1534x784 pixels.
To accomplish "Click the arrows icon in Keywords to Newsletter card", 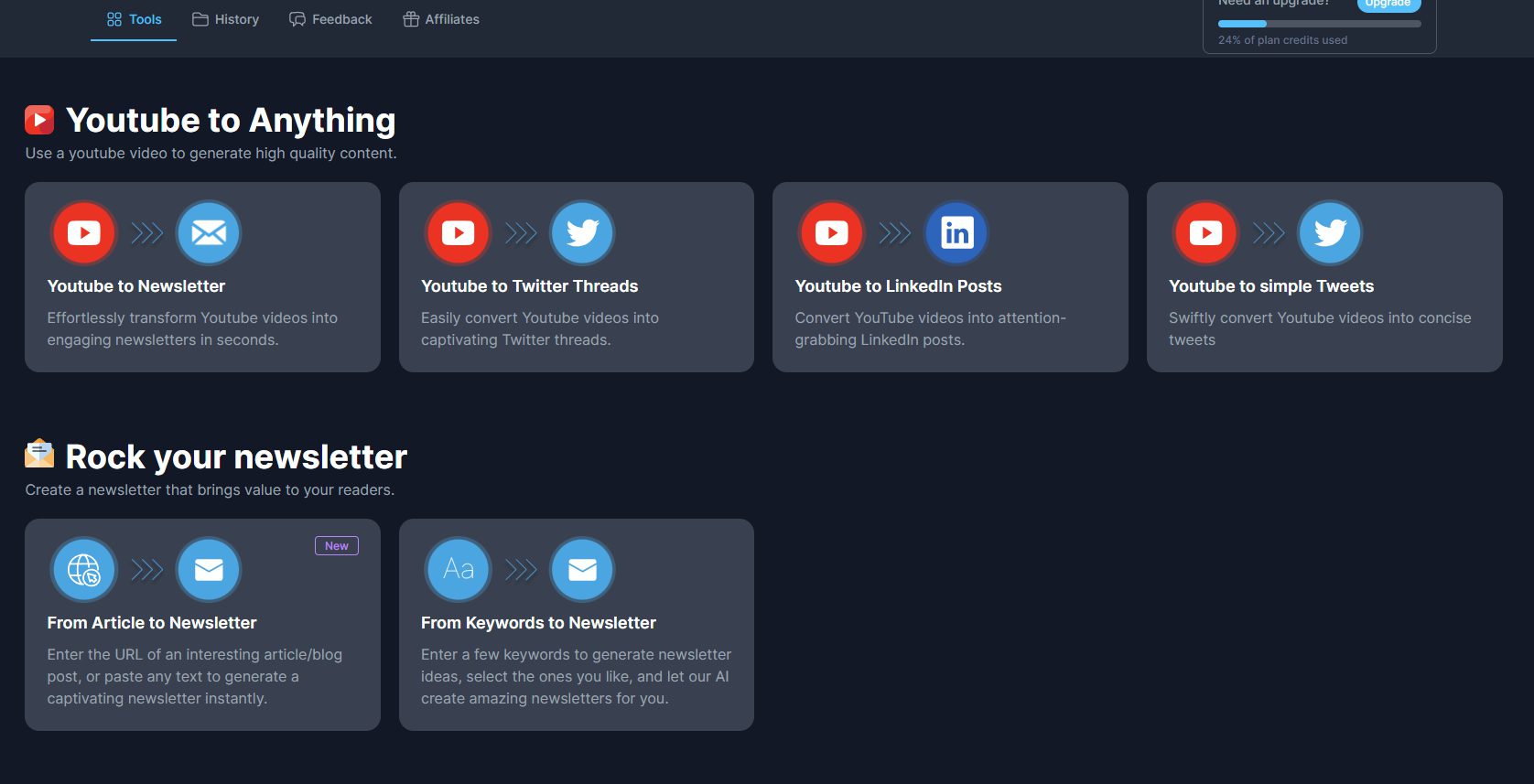I will tap(521, 570).
